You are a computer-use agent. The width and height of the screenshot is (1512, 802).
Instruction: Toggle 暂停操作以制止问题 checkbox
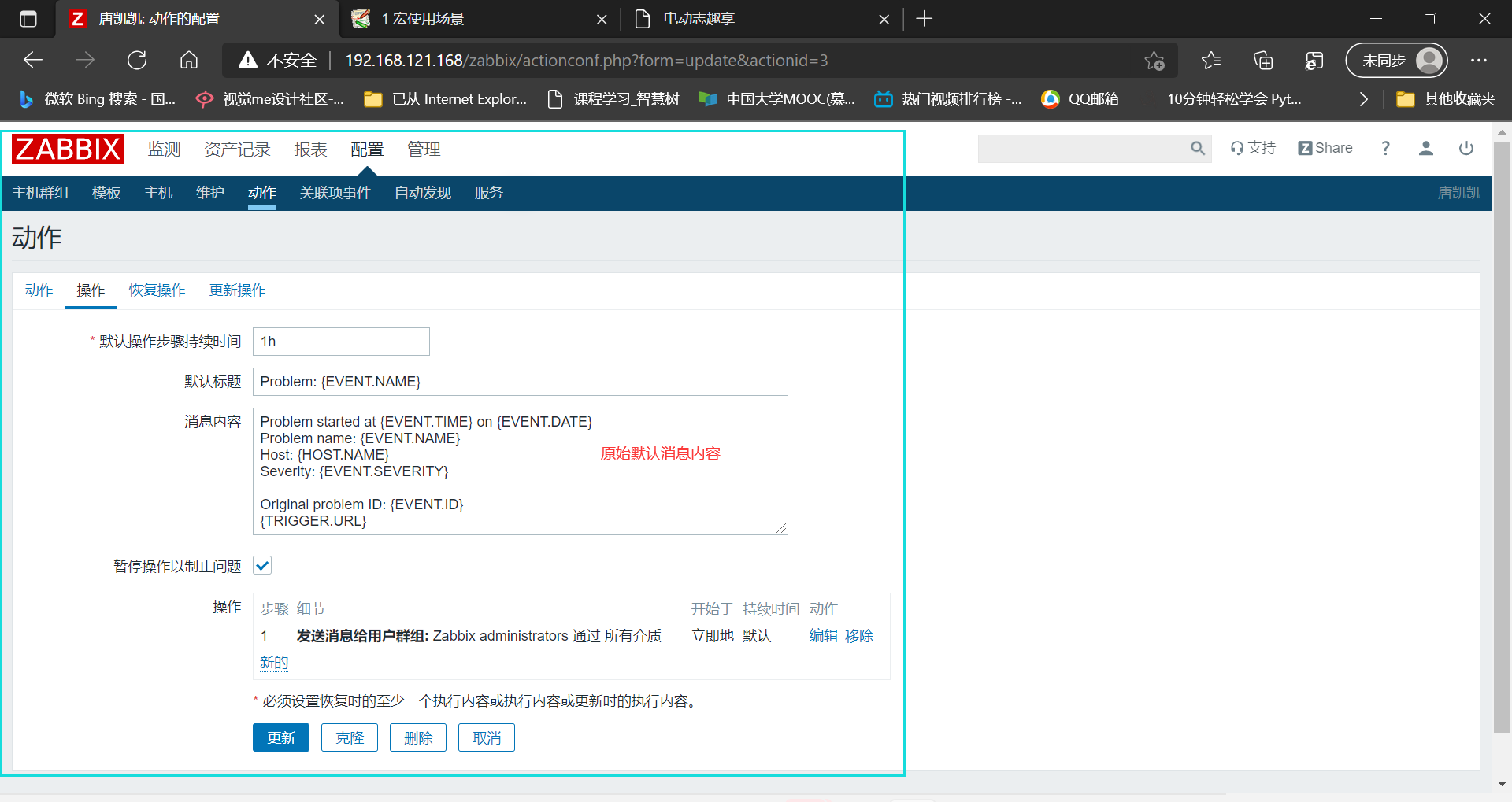click(x=262, y=566)
